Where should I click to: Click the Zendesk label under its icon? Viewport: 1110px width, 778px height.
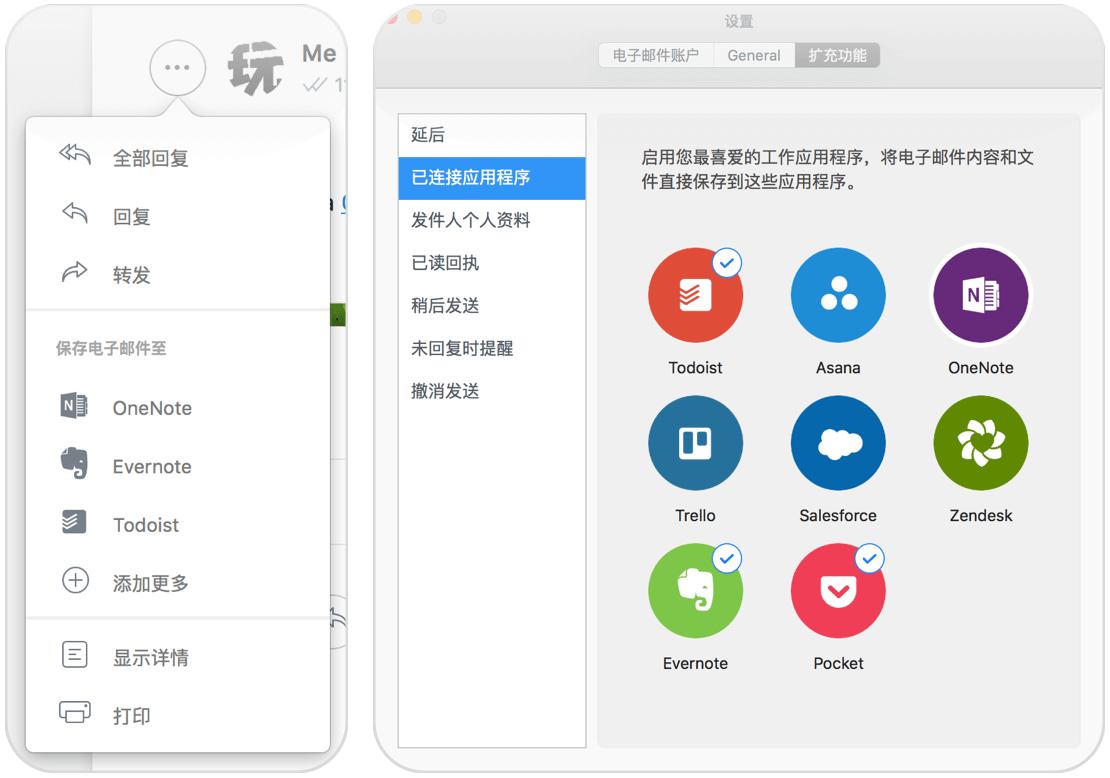(x=981, y=515)
